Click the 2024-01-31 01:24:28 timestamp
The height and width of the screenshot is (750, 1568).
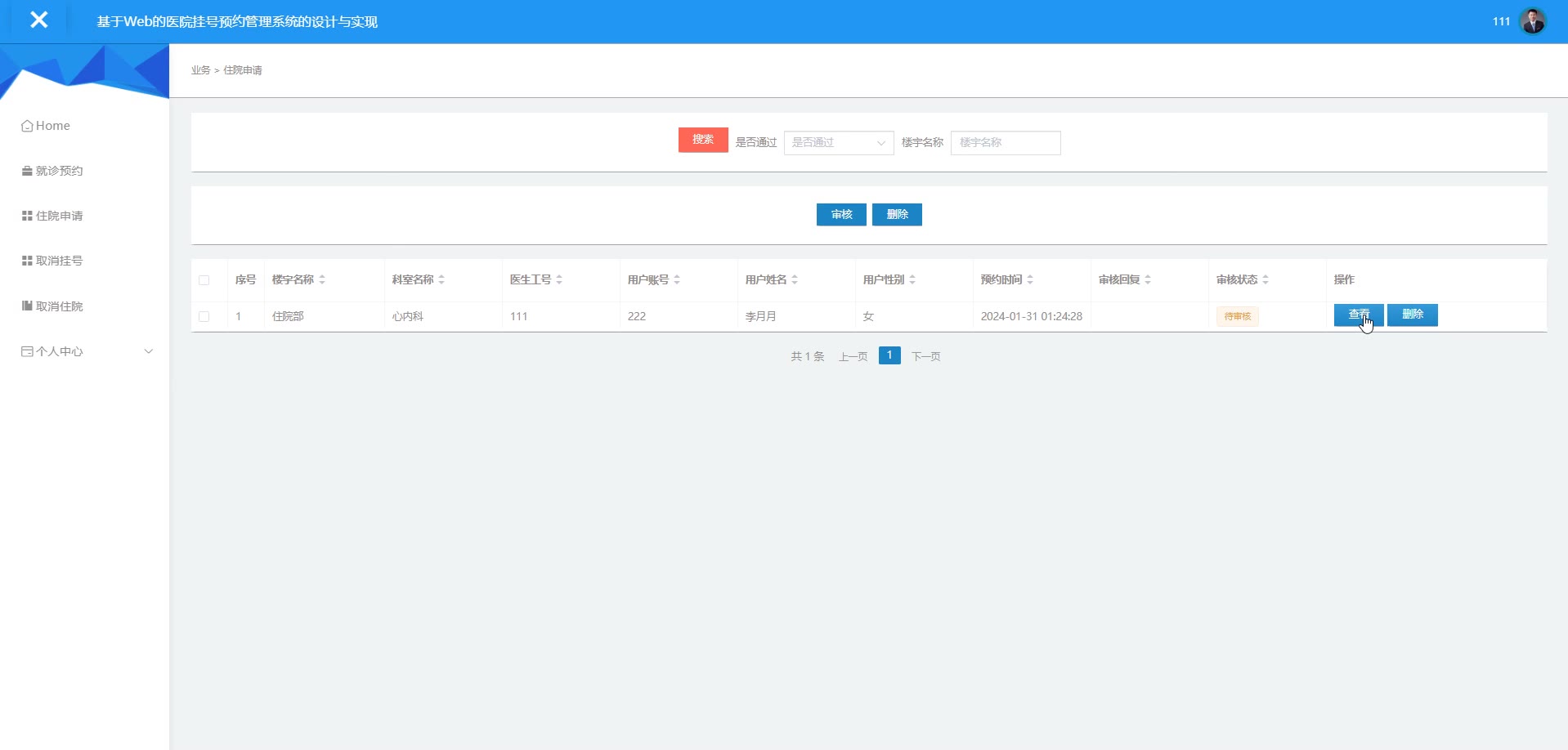1032,317
